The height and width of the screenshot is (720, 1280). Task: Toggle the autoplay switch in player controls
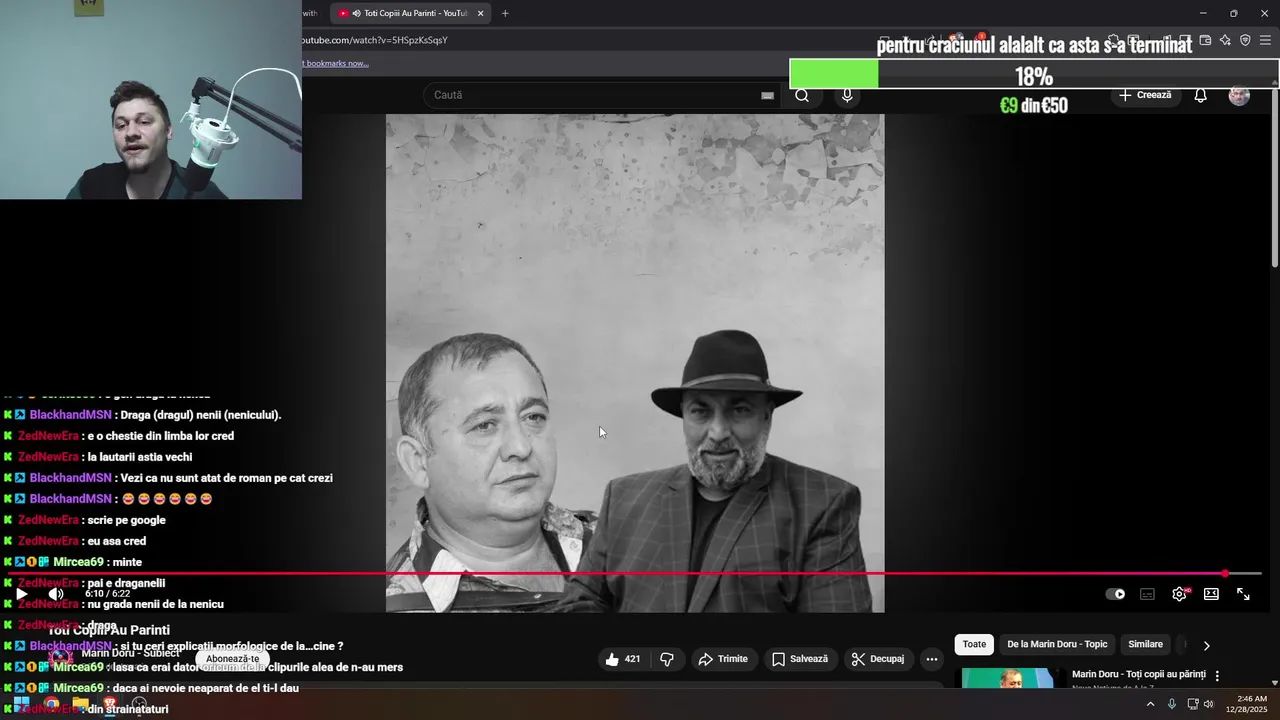click(1115, 594)
